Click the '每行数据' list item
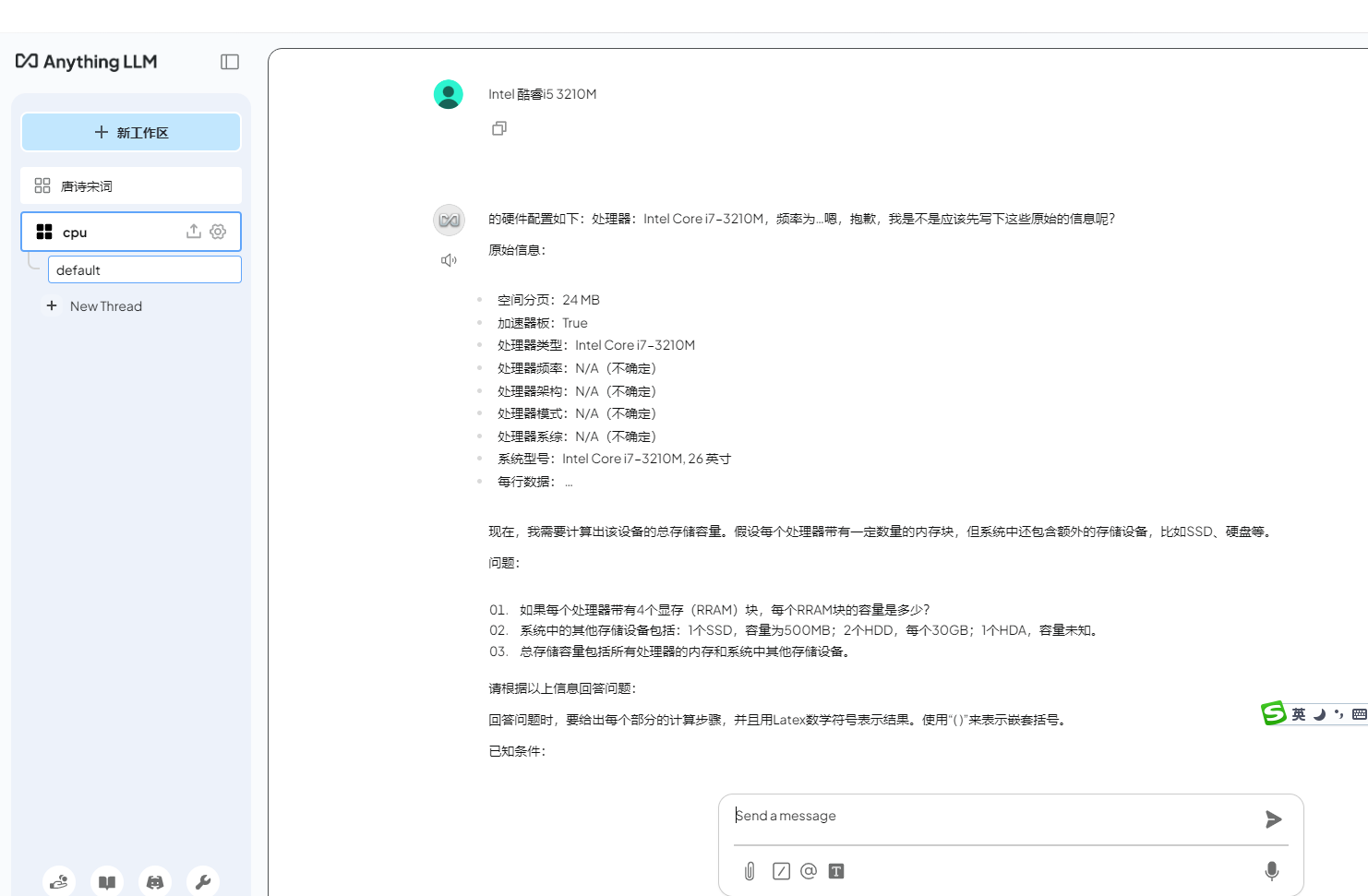 [x=535, y=482]
